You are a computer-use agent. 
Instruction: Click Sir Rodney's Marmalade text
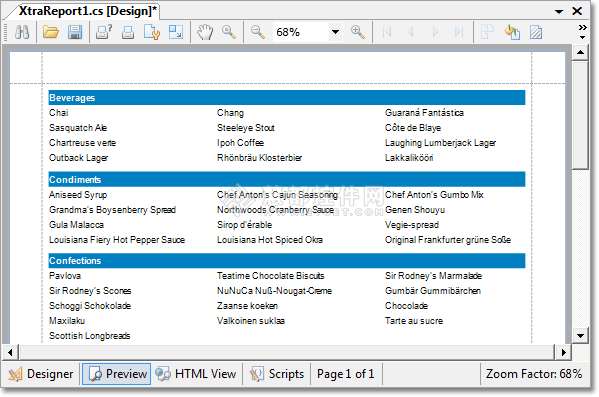434,276
